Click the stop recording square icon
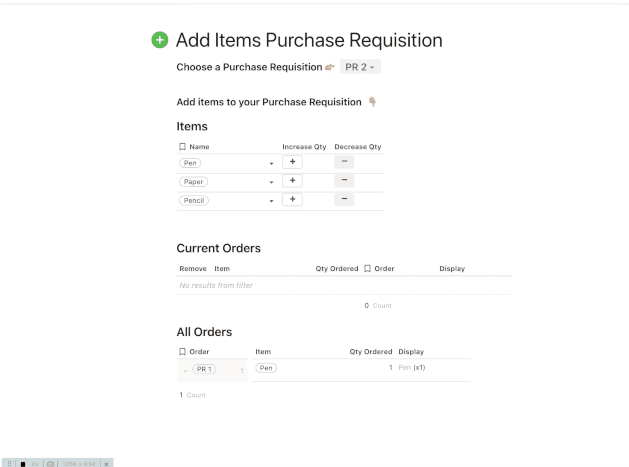 coord(22,463)
